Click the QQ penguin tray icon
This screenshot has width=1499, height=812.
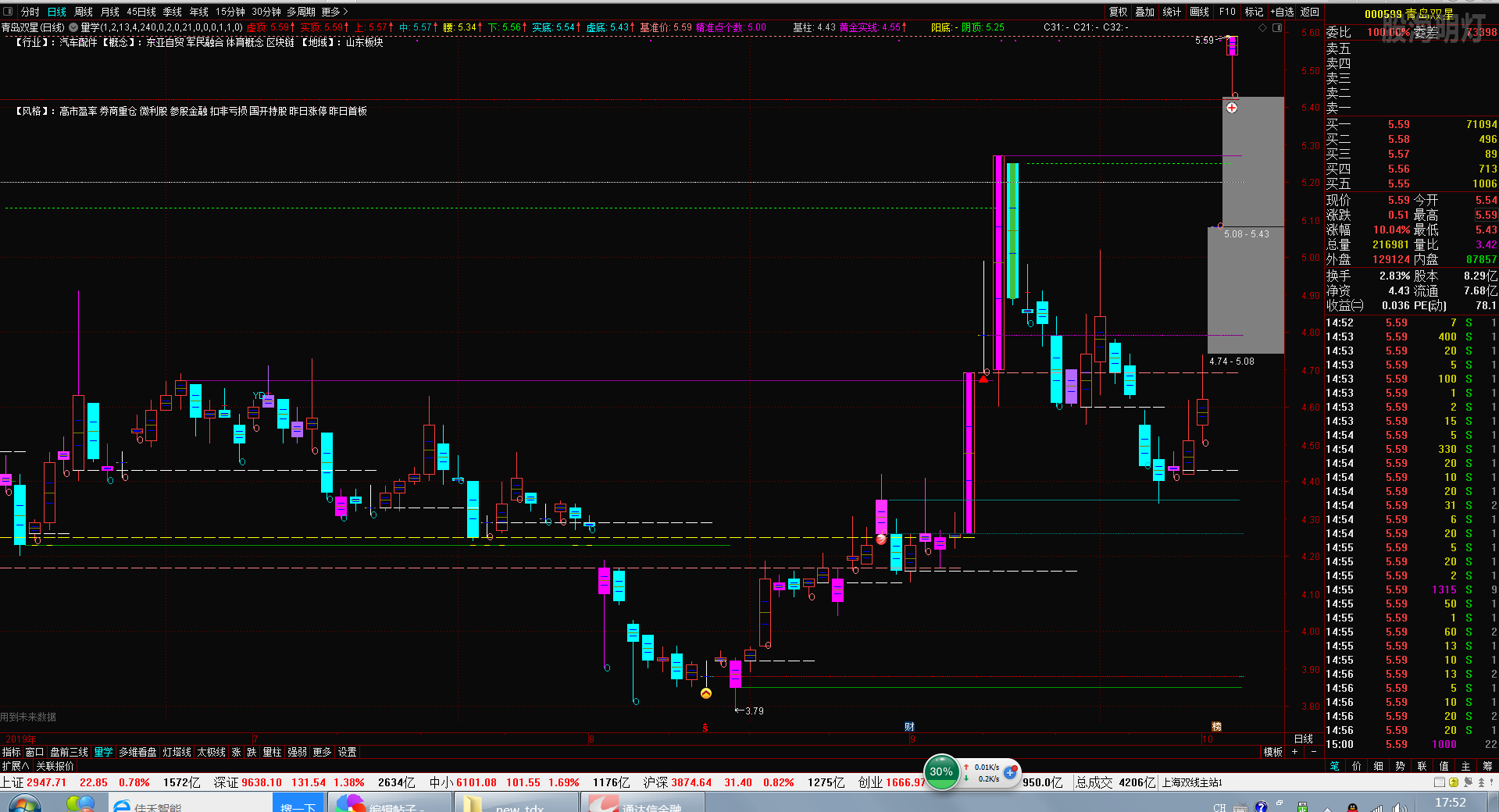[x=1352, y=807]
